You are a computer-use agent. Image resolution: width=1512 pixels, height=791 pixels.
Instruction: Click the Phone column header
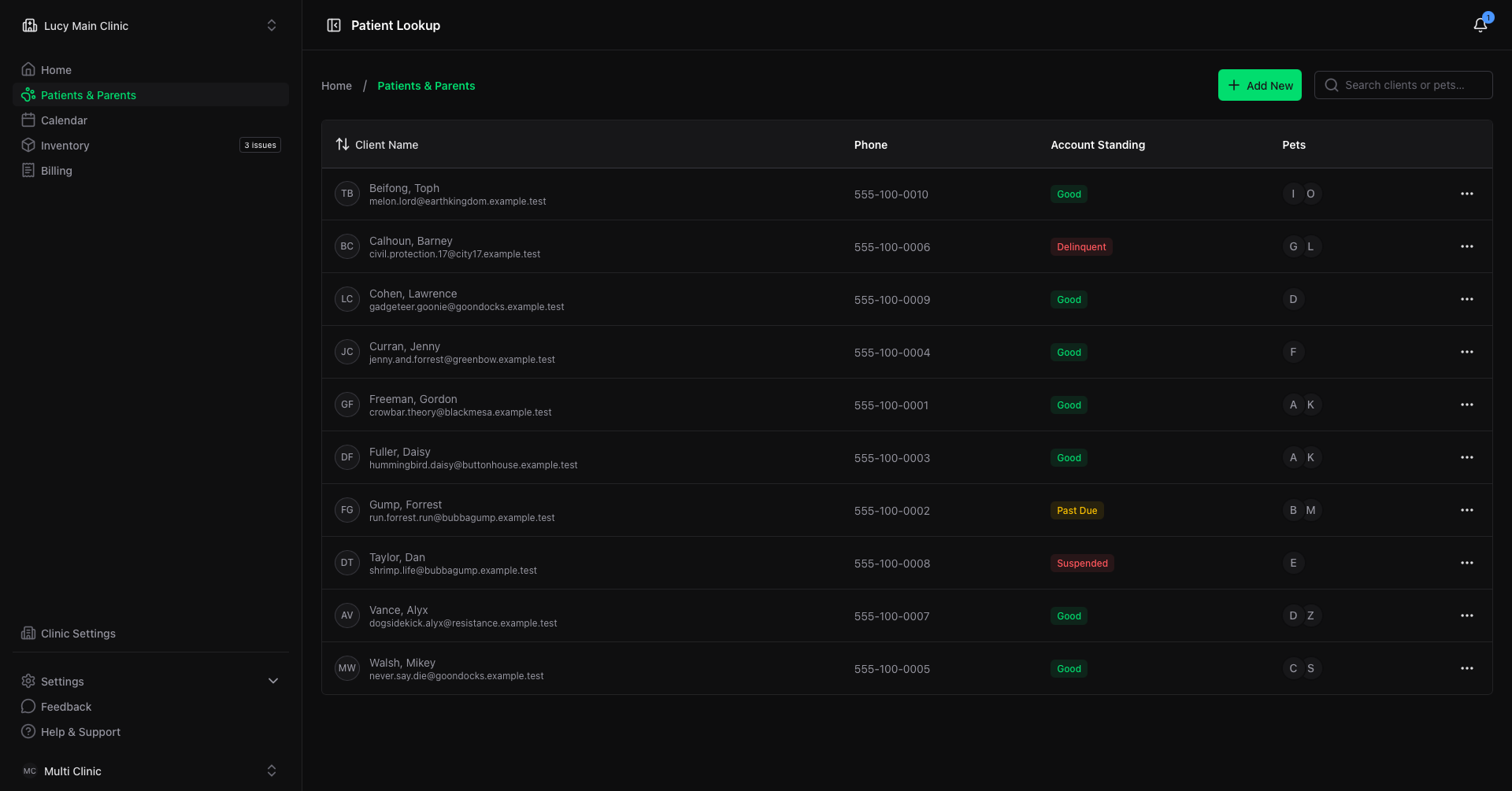tap(870, 145)
